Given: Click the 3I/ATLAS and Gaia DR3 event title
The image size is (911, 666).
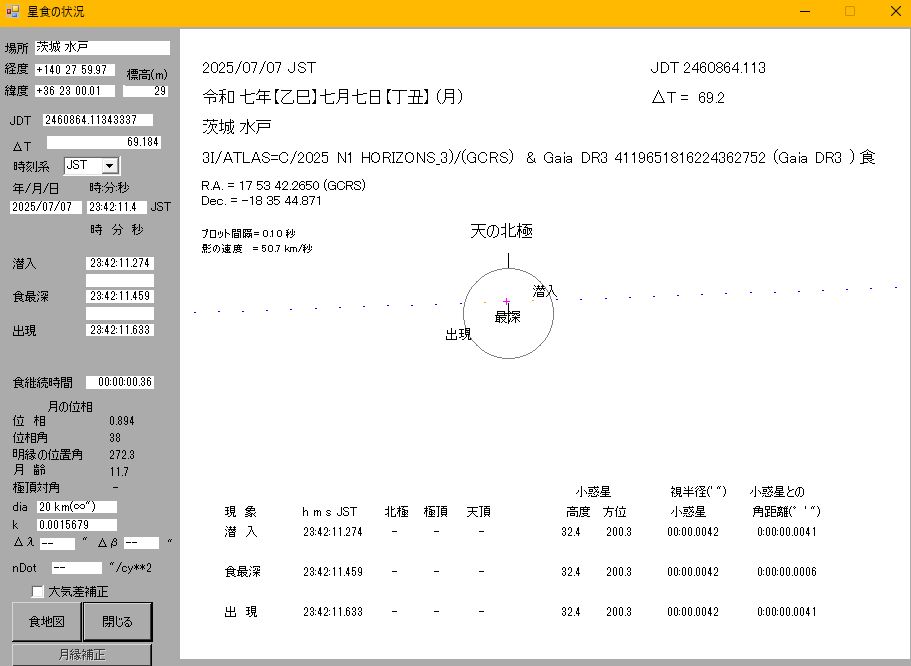Looking at the screenshot, I should 539,157.
